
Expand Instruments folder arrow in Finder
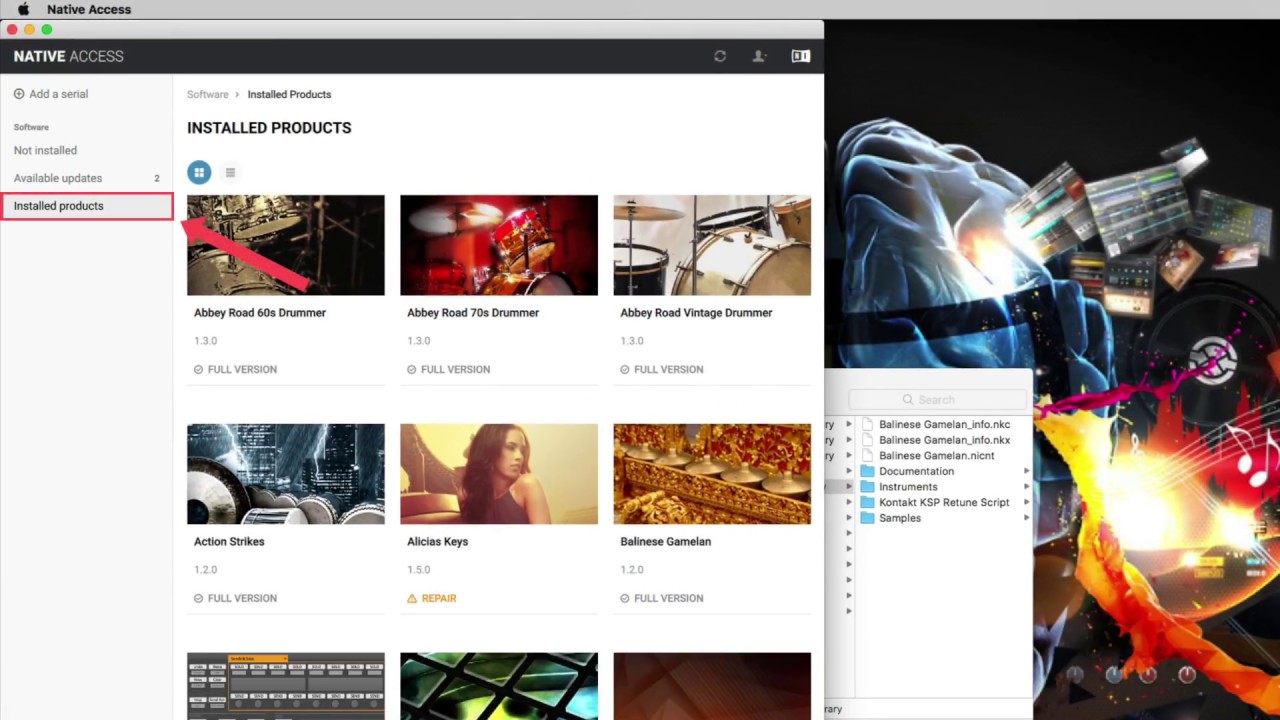[x=1026, y=487]
